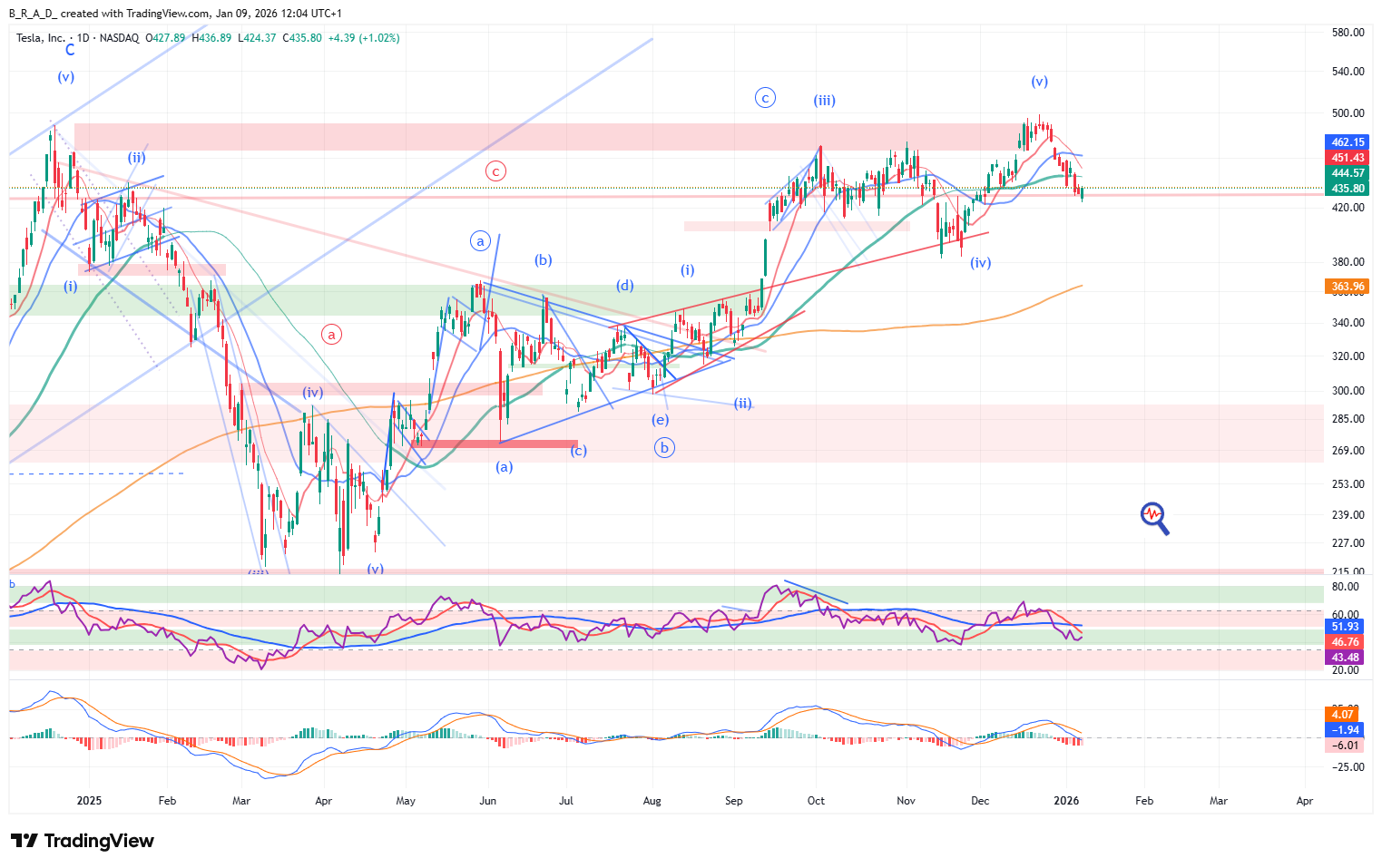1382x868 pixels.
Task: Click the blue 462.15 price axis label
Action: tap(1348, 142)
